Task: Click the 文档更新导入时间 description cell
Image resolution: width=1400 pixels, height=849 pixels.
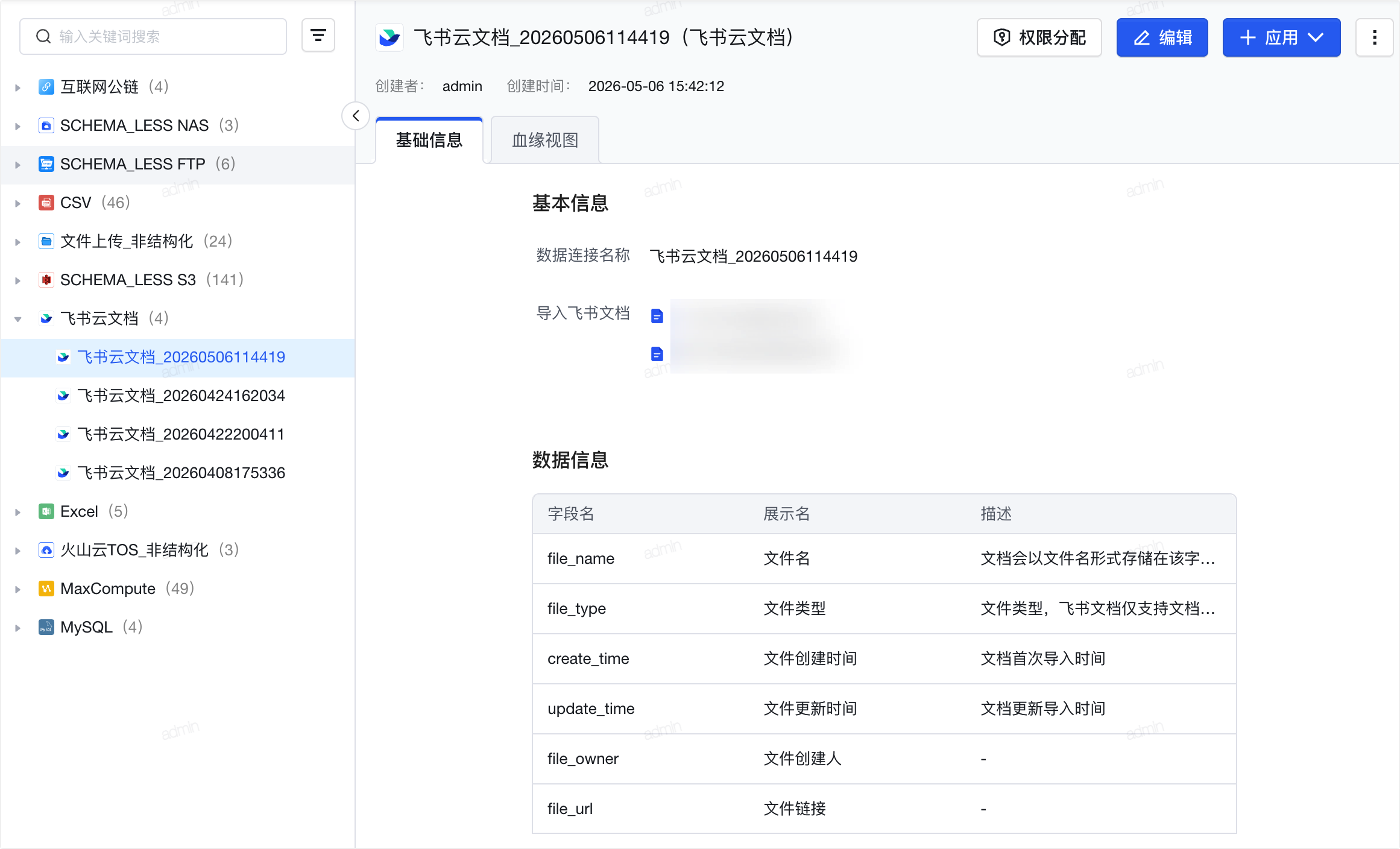Action: tap(1043, 709)
